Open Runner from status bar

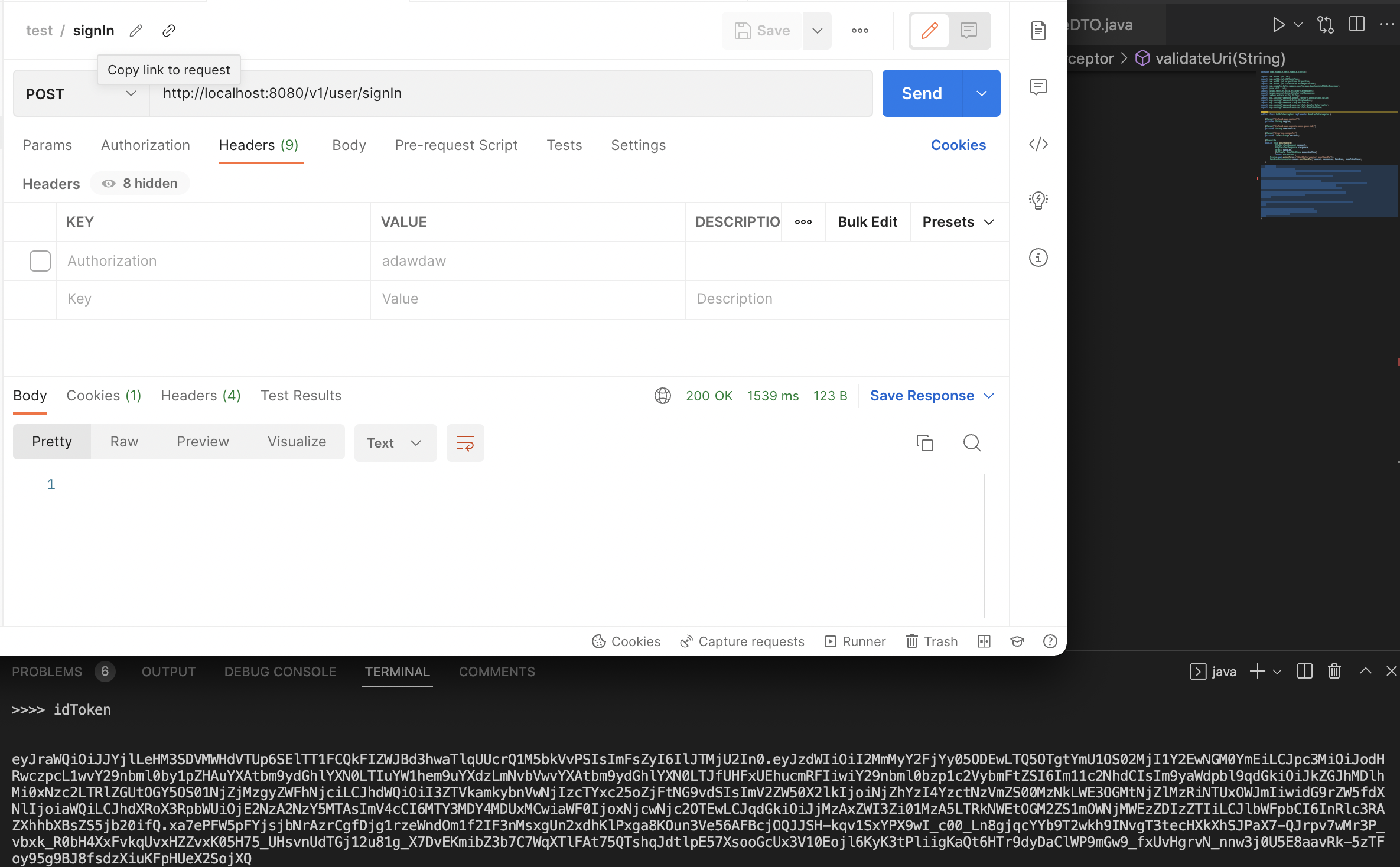[x=855, y=641]
